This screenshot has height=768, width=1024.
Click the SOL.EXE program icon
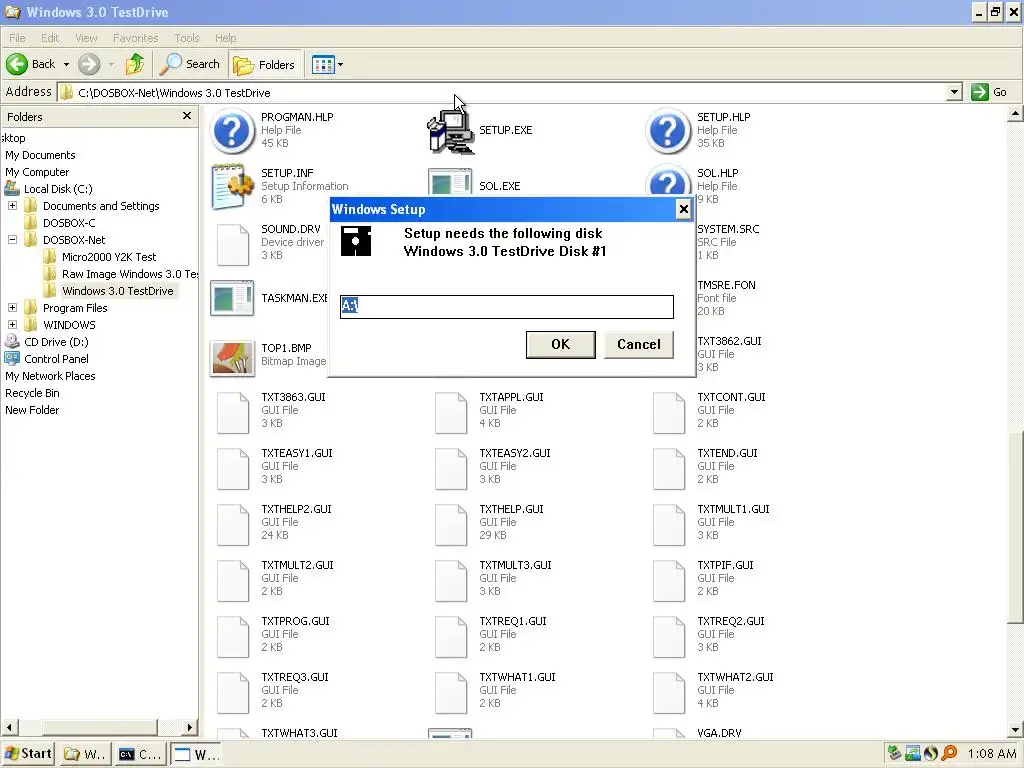point(451,183)
